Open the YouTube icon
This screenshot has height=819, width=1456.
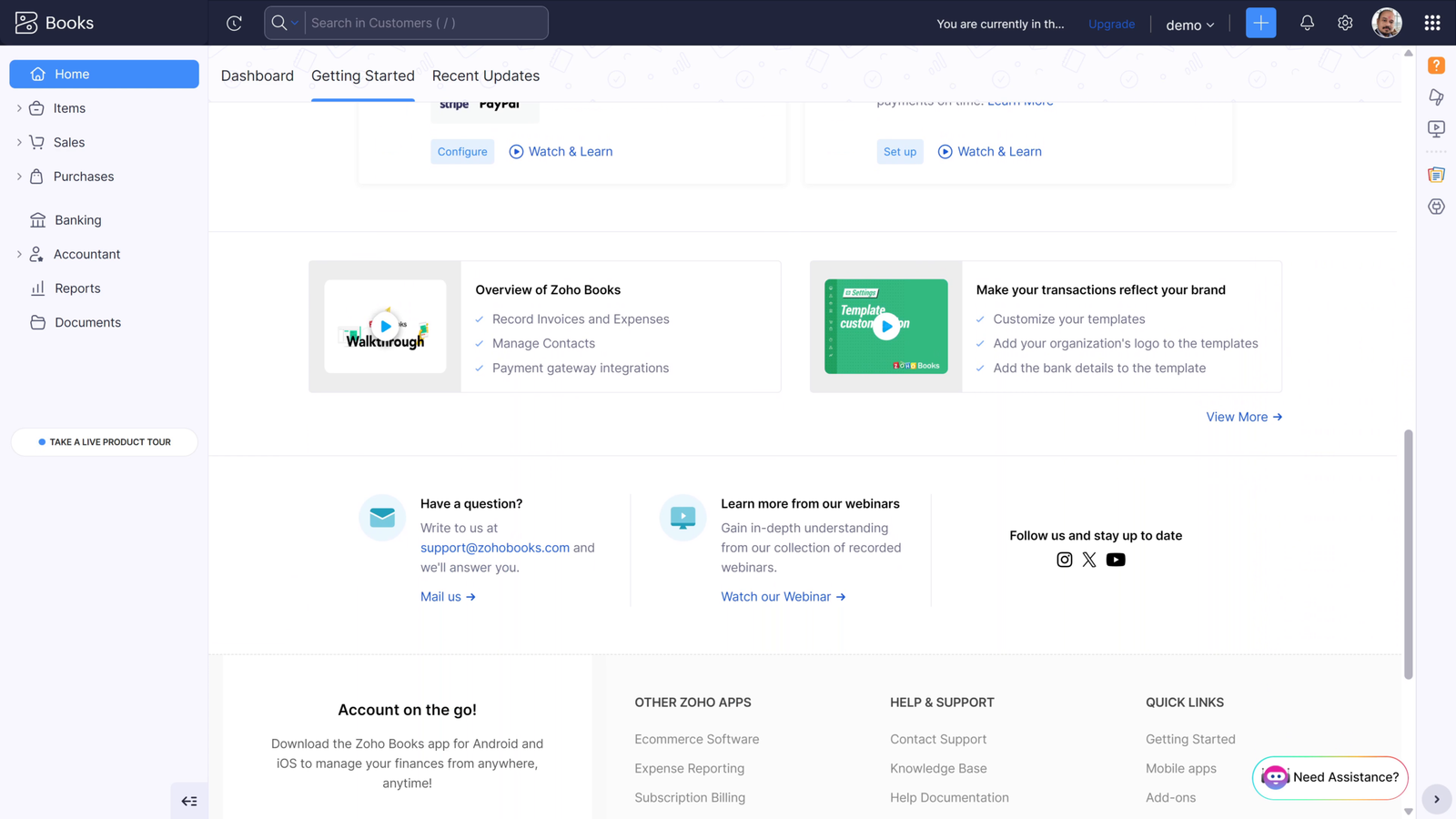(1116, 560)
